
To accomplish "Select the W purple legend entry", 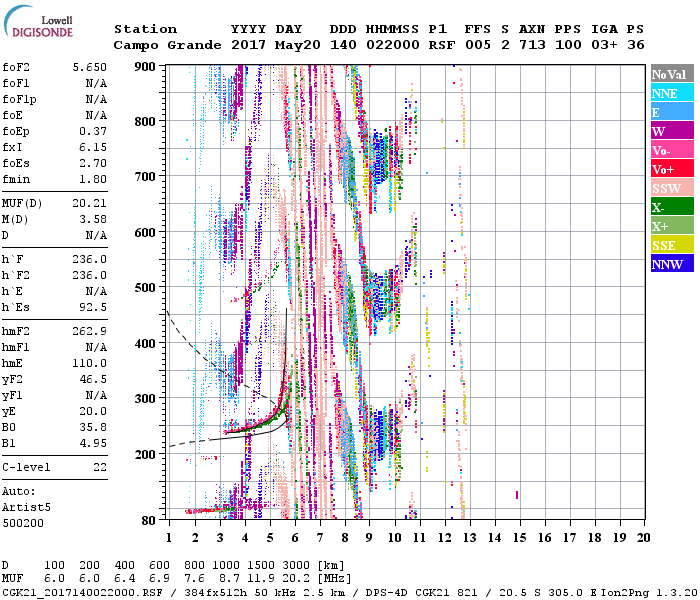I will click(x=672, y=131).
